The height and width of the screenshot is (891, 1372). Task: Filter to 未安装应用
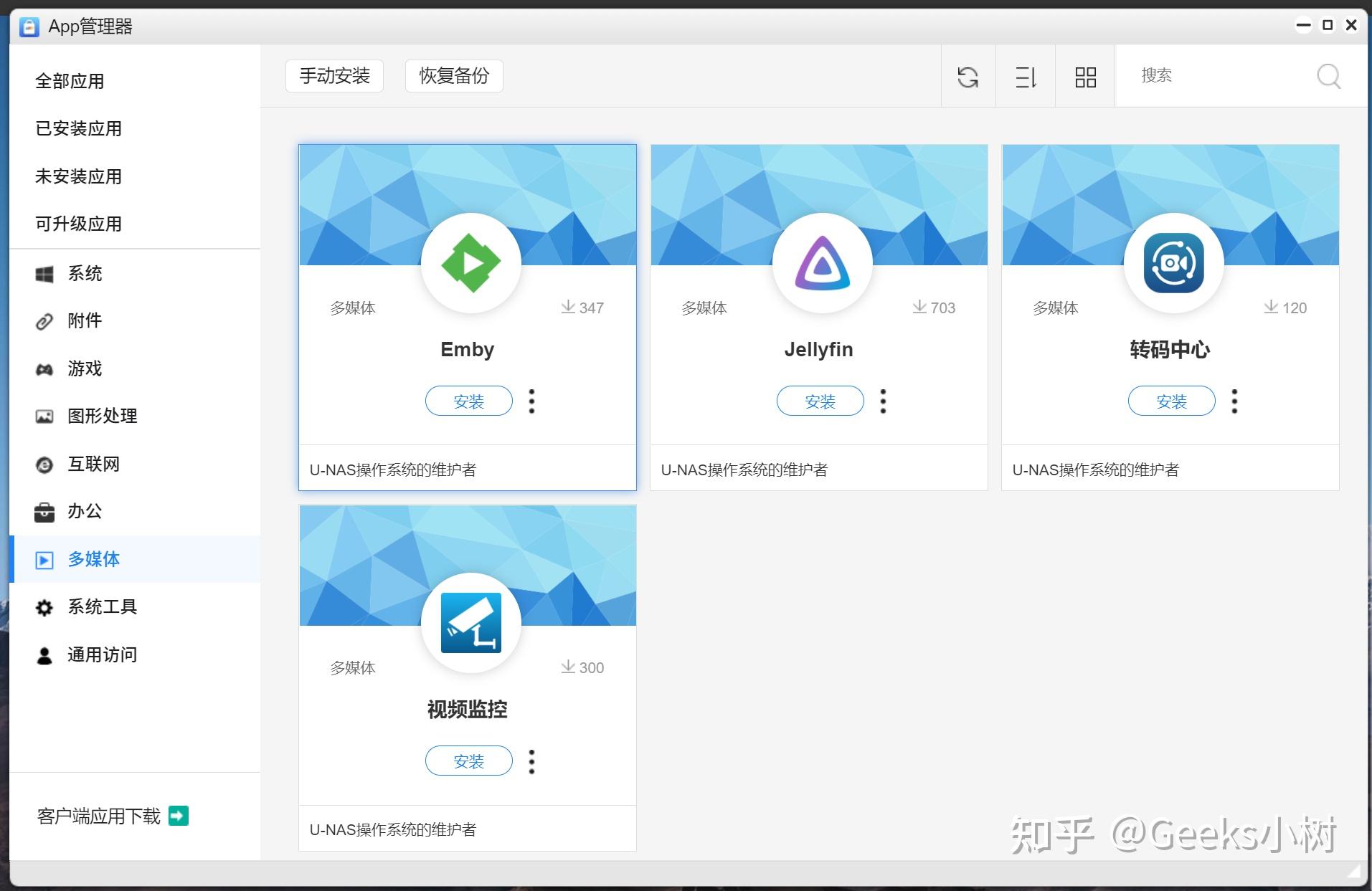click(x=78, y=176)
